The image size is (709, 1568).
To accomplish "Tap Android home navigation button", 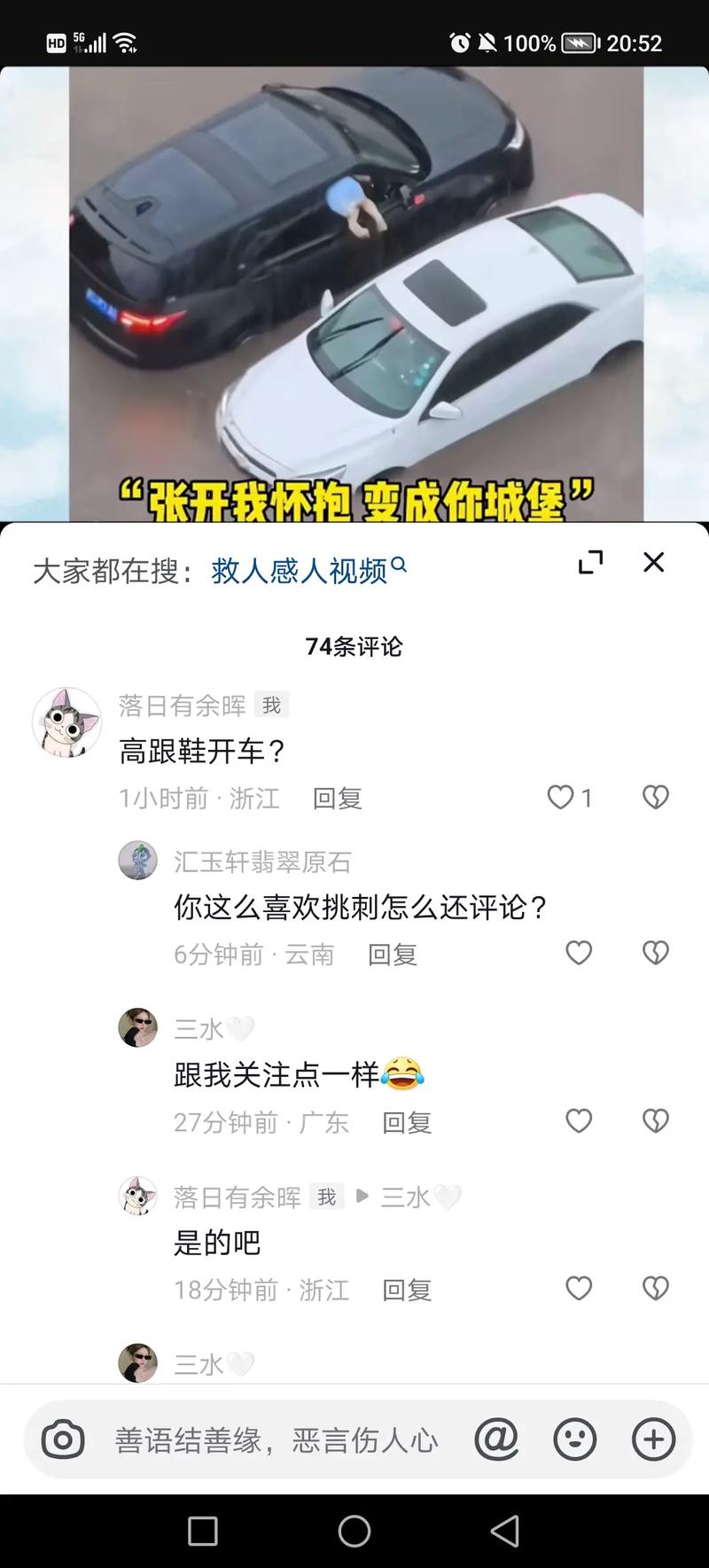I will tap(354, 1531).
